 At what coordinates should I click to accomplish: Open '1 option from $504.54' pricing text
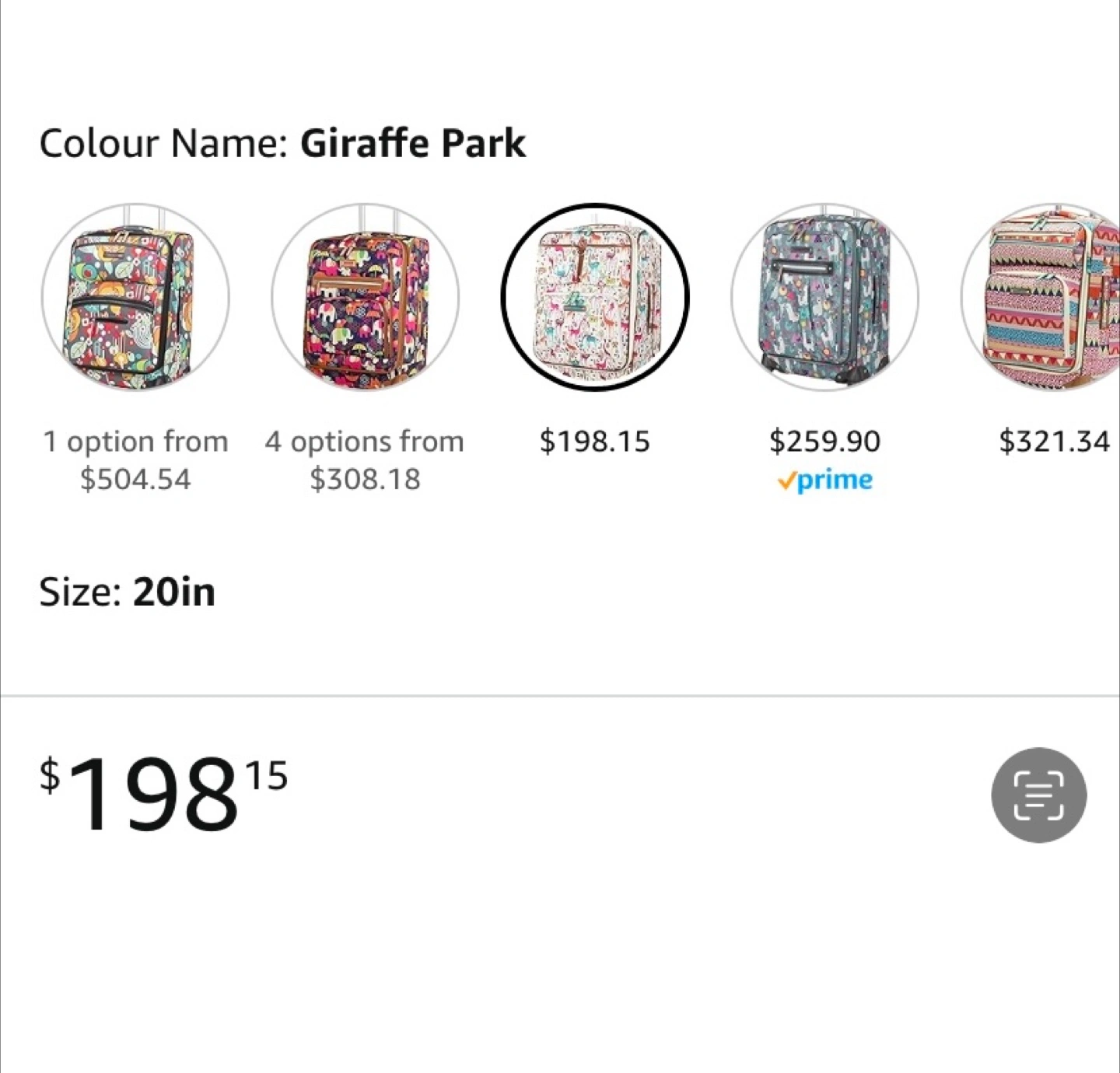click(x=135, y=460)
